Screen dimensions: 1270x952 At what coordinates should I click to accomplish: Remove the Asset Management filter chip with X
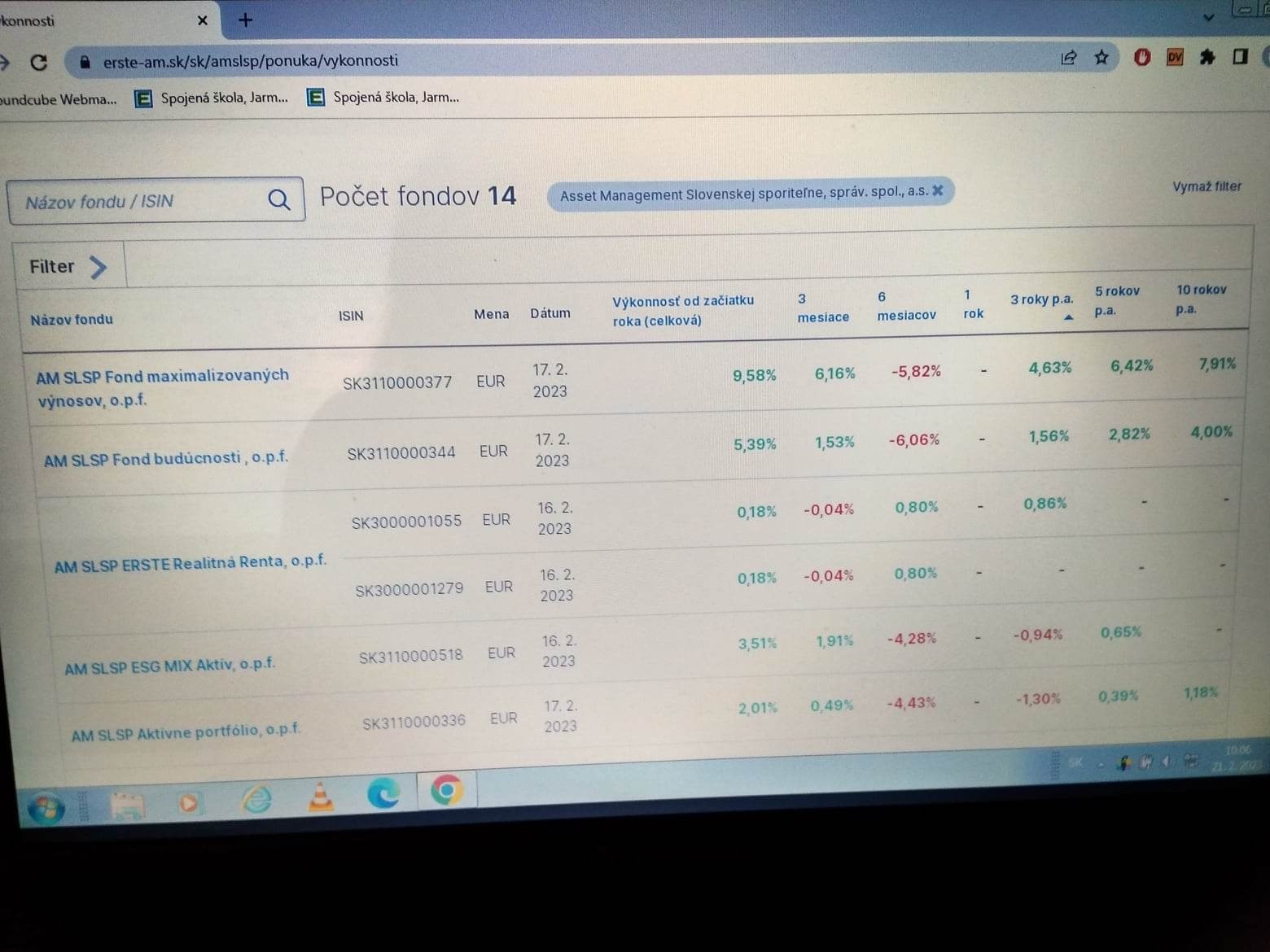click(938, 190)
